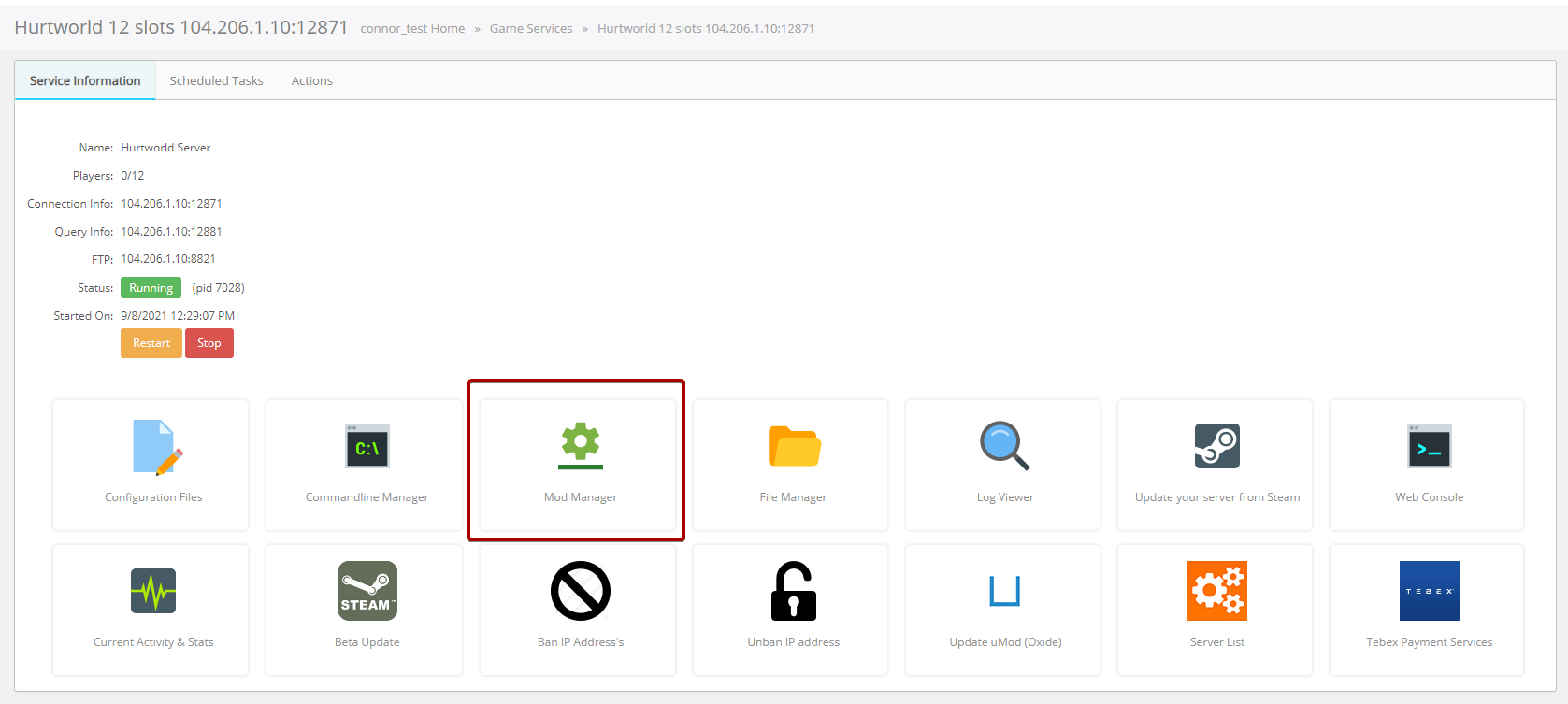Go to Game Services breadcrumb link
The height and width of the screenshot is (704, 1568).
coord(531,29)
